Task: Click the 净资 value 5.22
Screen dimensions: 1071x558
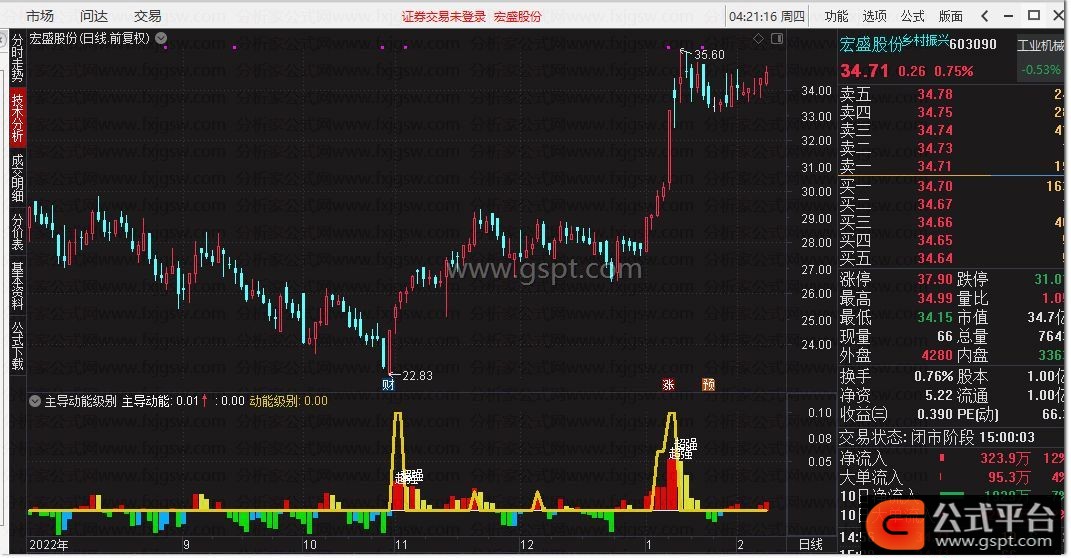Action: (938, 395)
